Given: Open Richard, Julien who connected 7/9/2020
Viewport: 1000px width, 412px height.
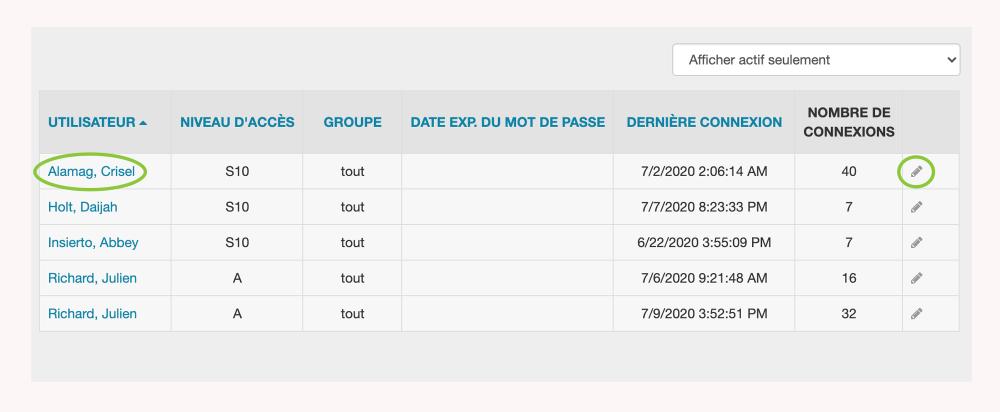Looking at the screenshot, I should (x=92, y=314).
